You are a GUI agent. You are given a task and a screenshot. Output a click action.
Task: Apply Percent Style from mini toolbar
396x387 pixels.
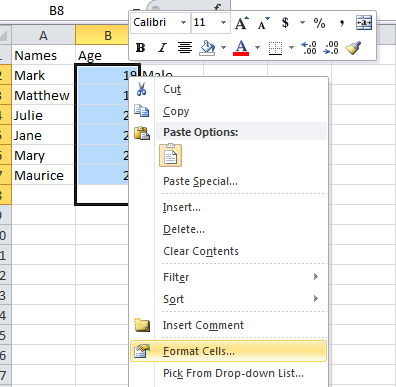tap(319, 23)
